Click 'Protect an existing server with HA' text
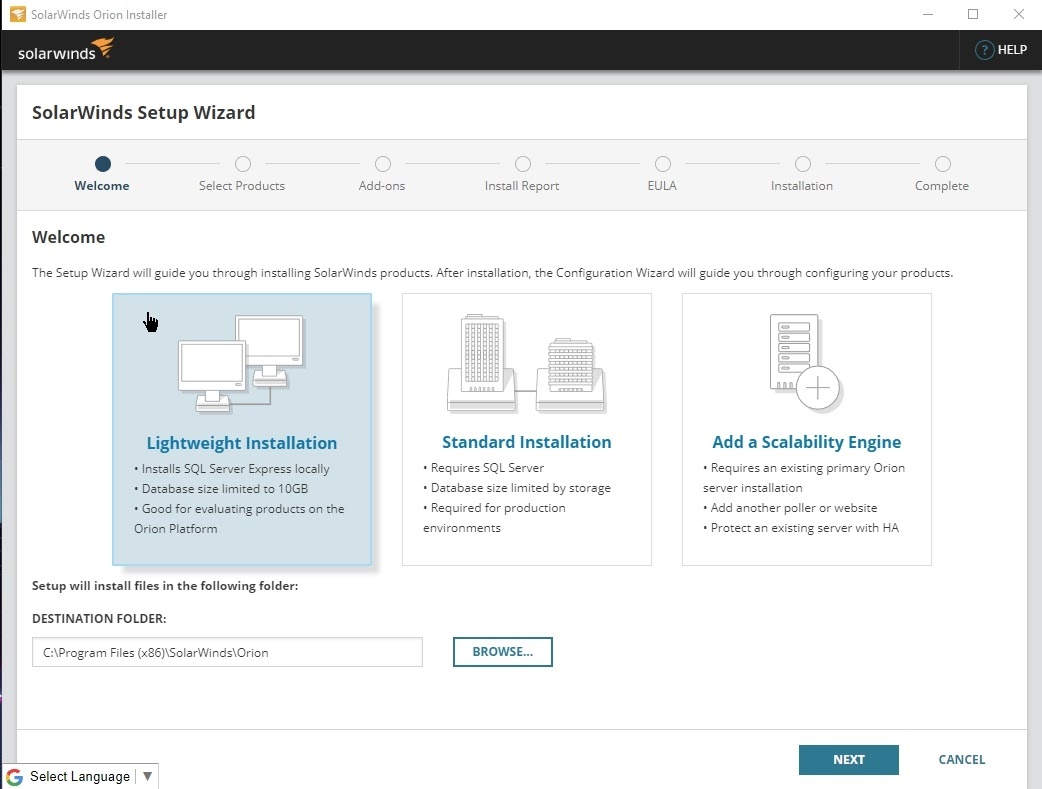Screen dimensions: 1042x789 point(804,528)
